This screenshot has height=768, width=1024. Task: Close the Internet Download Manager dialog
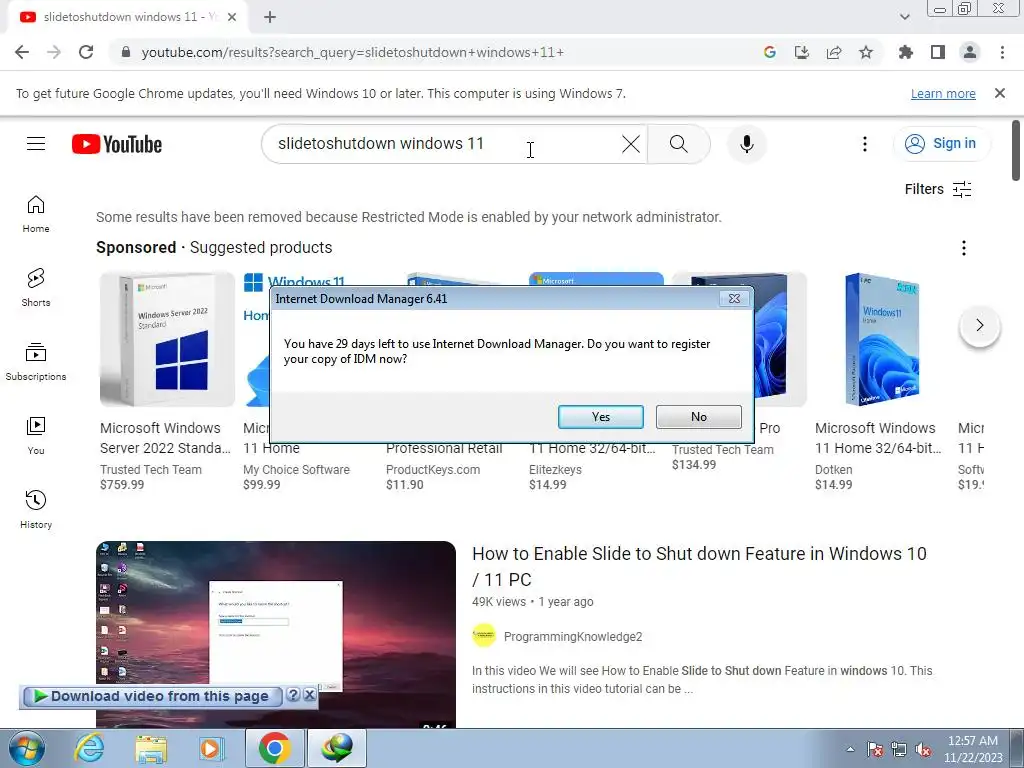(734, 298)
